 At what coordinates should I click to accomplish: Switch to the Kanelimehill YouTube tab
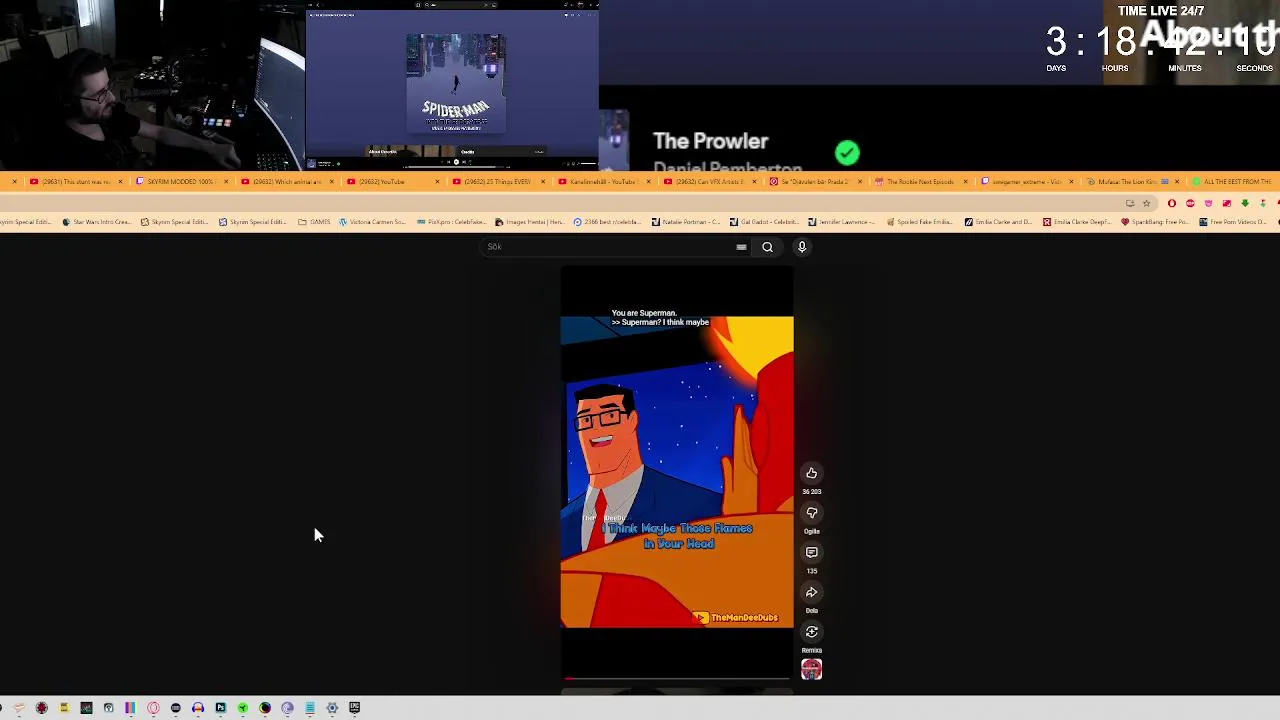pos(602,182)
